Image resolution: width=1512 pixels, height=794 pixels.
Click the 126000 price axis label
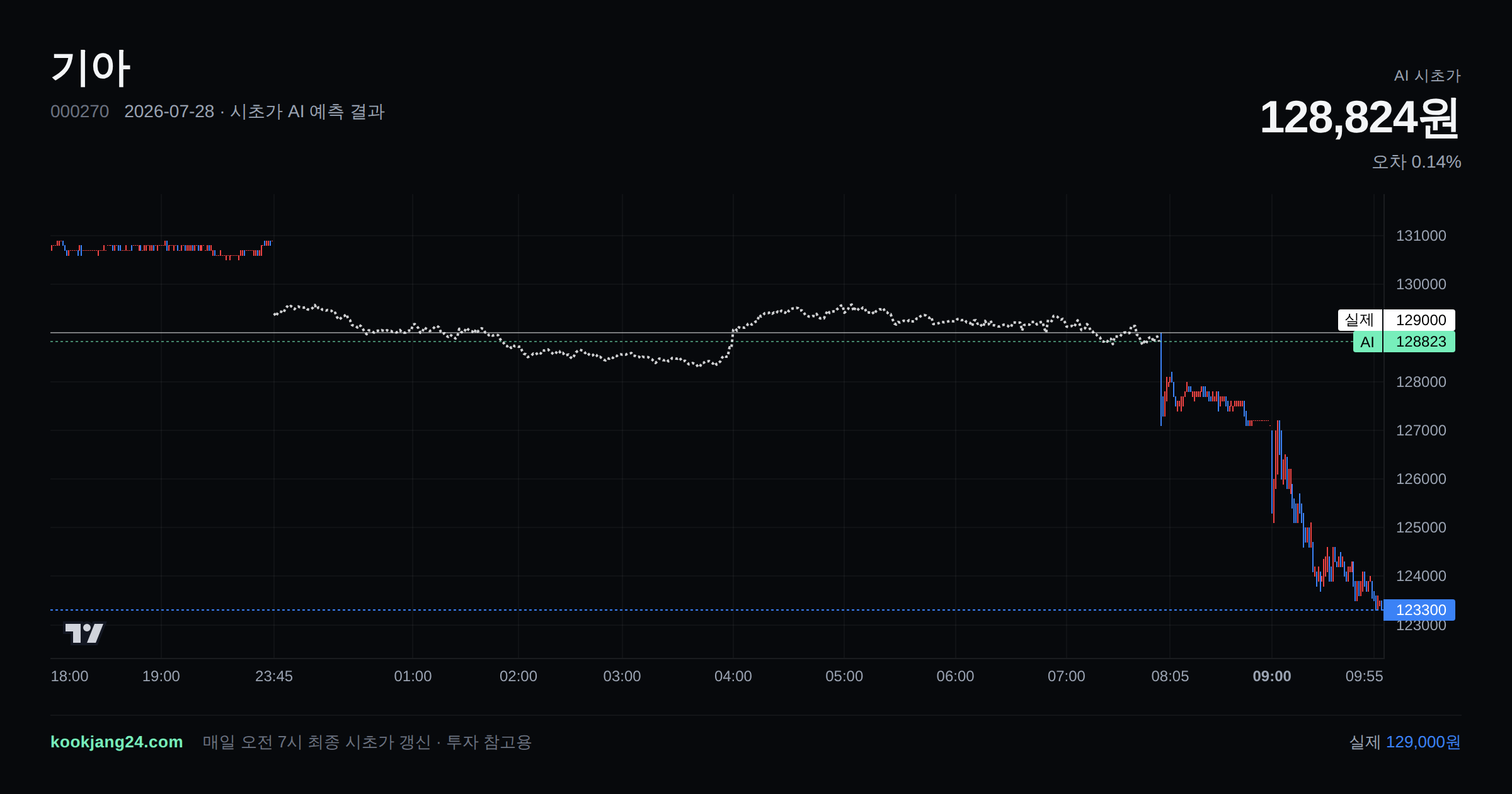[x=1421, y=479]
